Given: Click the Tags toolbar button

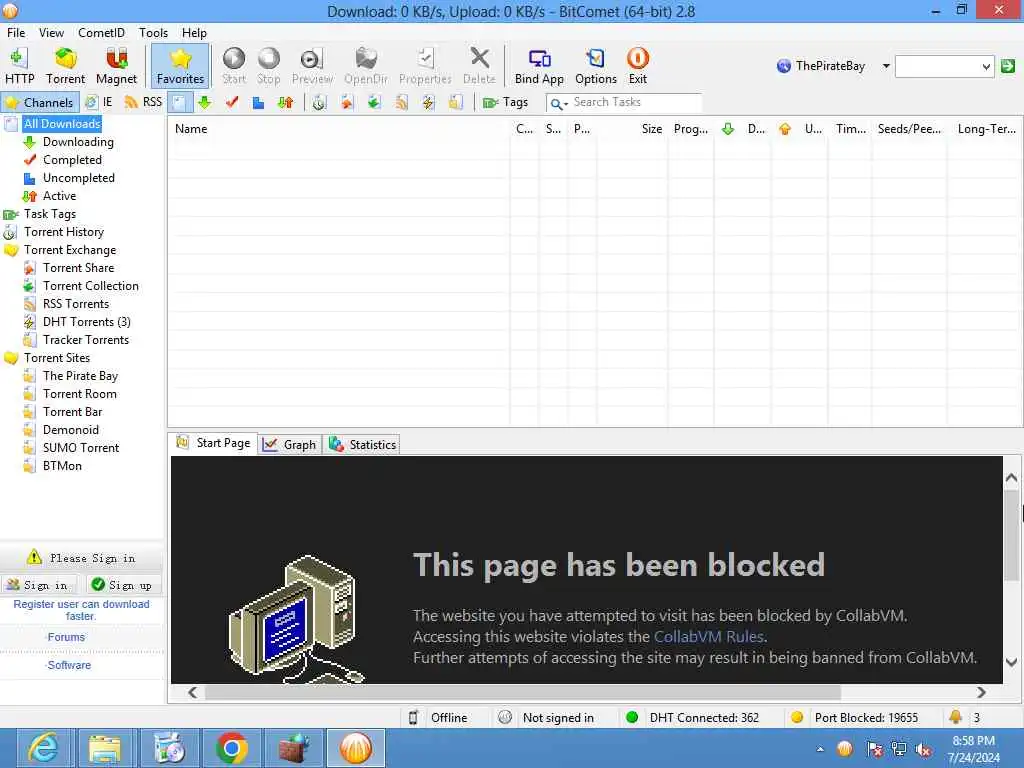Looking at the screenshot, I should point(505,103).
